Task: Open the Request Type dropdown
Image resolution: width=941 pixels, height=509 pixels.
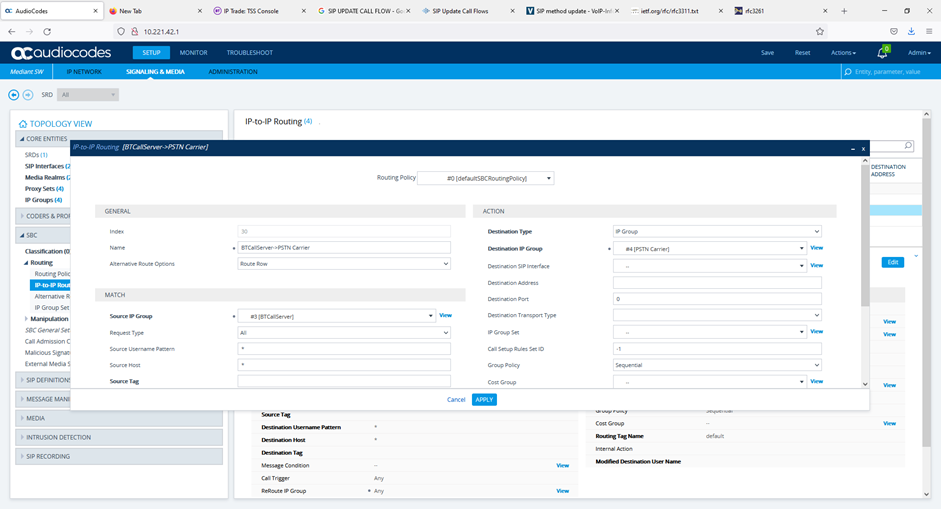Action: click(x=344, y=333)
